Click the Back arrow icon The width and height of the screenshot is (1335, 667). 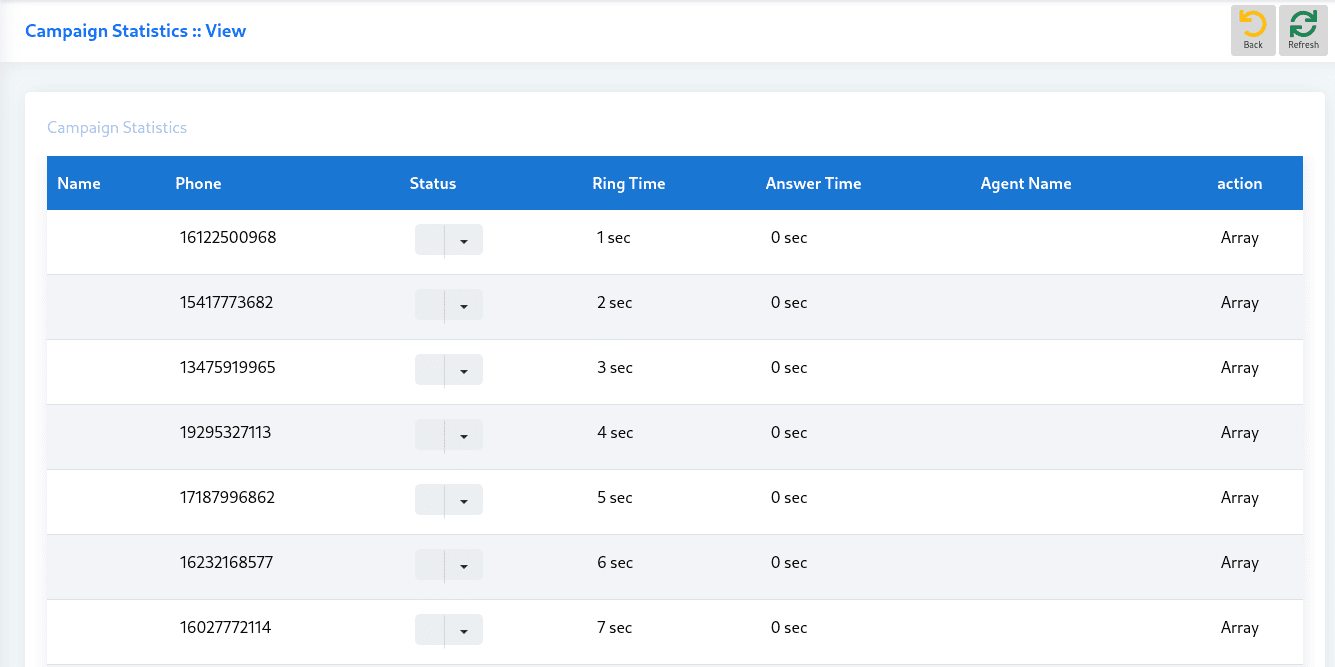1252,25
